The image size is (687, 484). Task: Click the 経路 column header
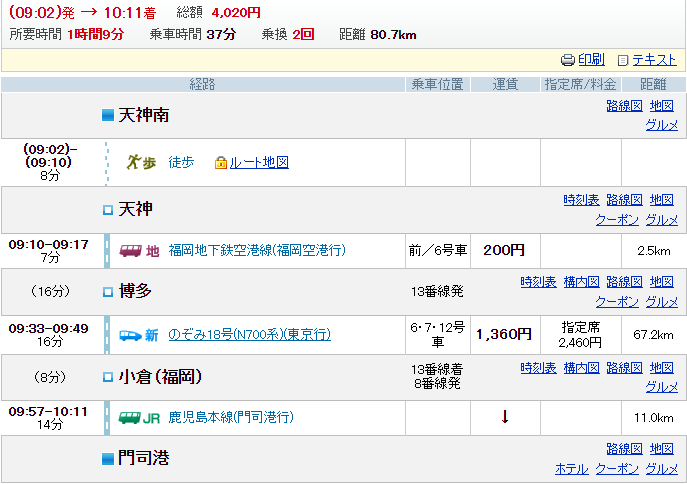point(203,84)
